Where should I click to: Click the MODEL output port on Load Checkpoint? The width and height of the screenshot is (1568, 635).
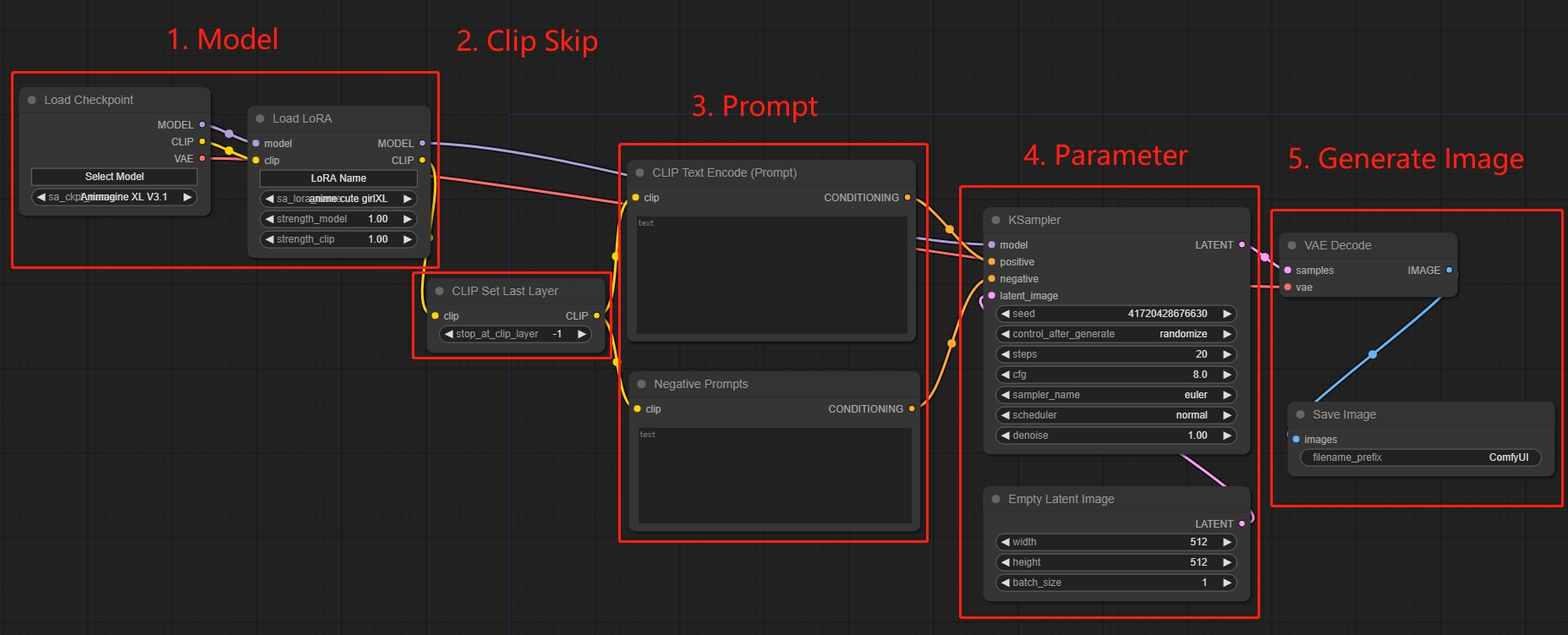(202, 124)
